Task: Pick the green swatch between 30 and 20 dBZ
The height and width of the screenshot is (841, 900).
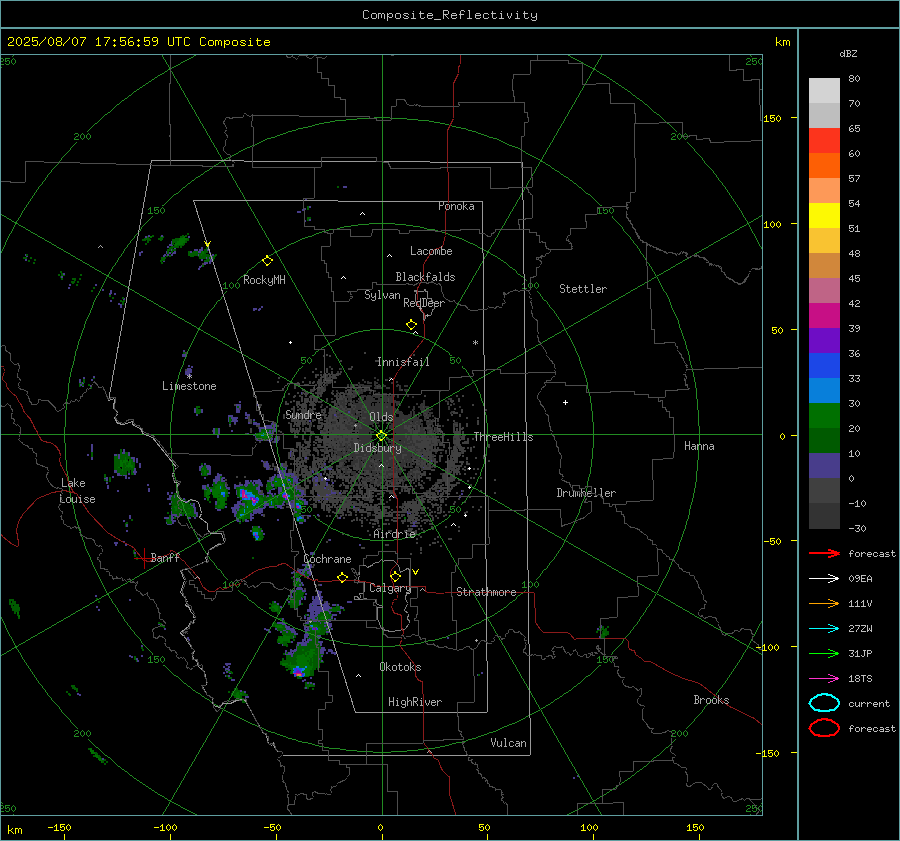Action: [x=824, y=416]
